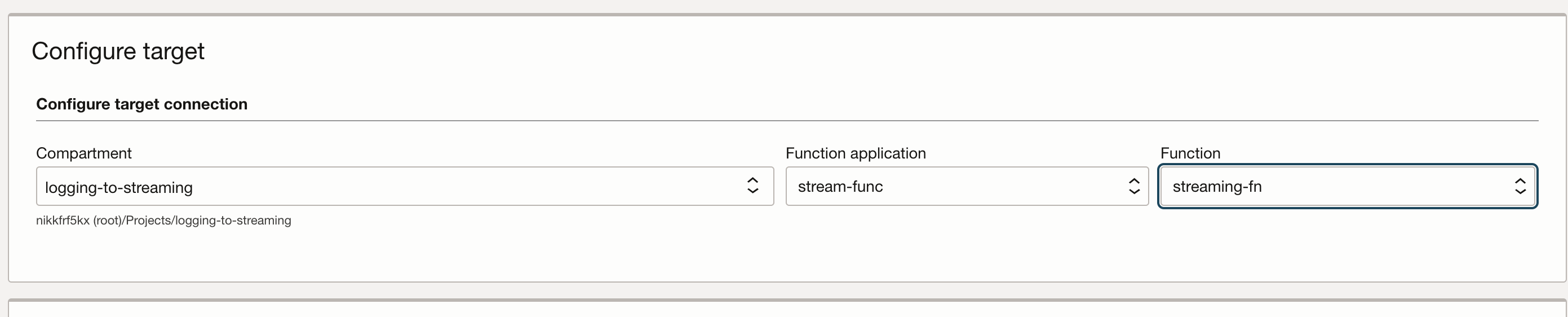1568x317 pixels.
Task: Click the Function dropdown up-down arrow icon
Action: point(1520,186)
